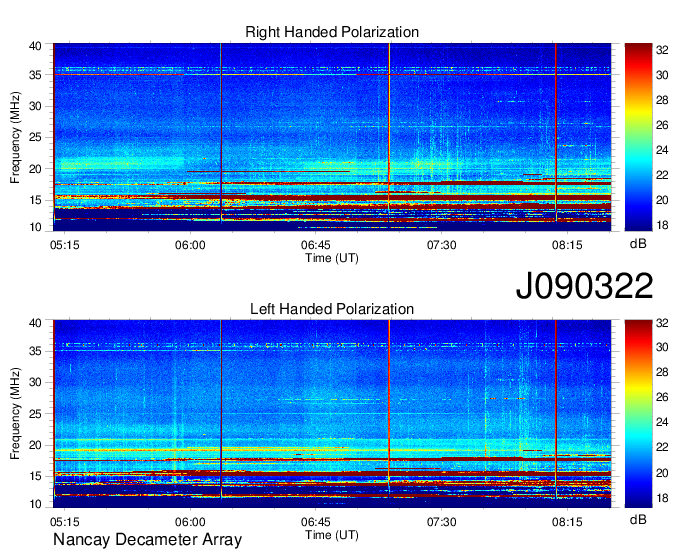680x552 pixels.
Task: Click the 32 value on upper color bar
Action: tap(662, 50)
